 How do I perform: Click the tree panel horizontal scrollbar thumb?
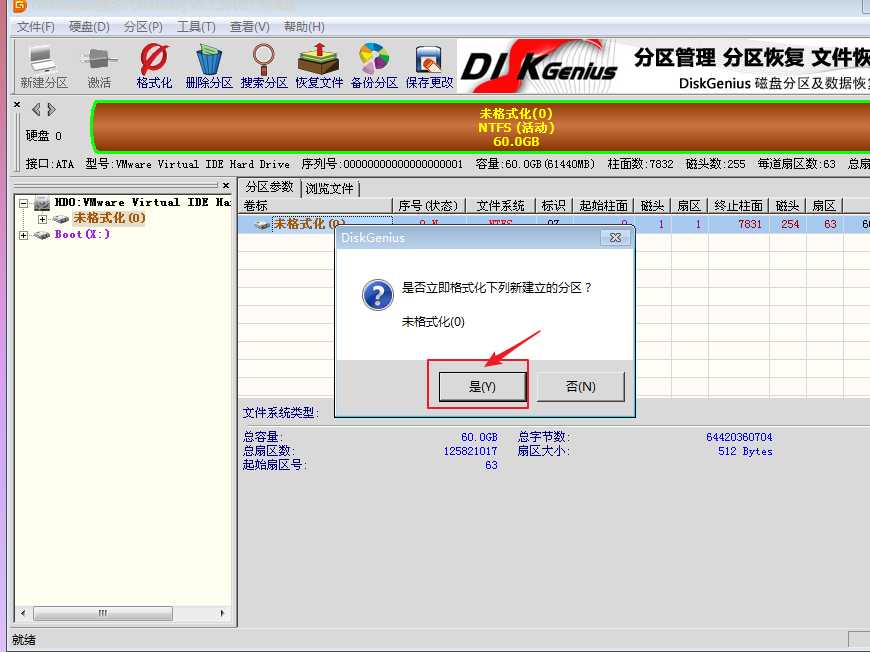click(103, 613)
